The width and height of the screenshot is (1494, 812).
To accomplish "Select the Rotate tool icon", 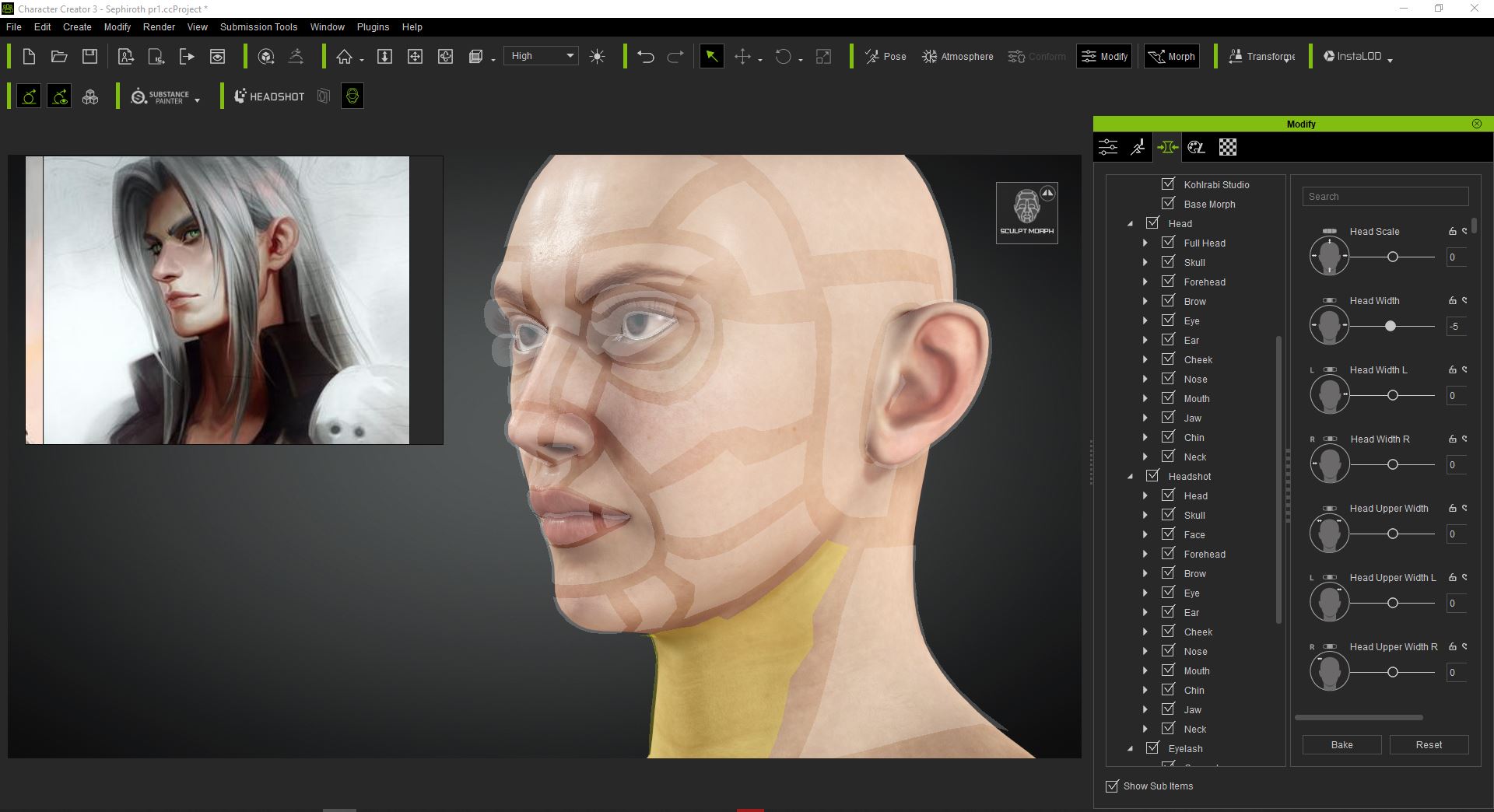I will point(784,56).
